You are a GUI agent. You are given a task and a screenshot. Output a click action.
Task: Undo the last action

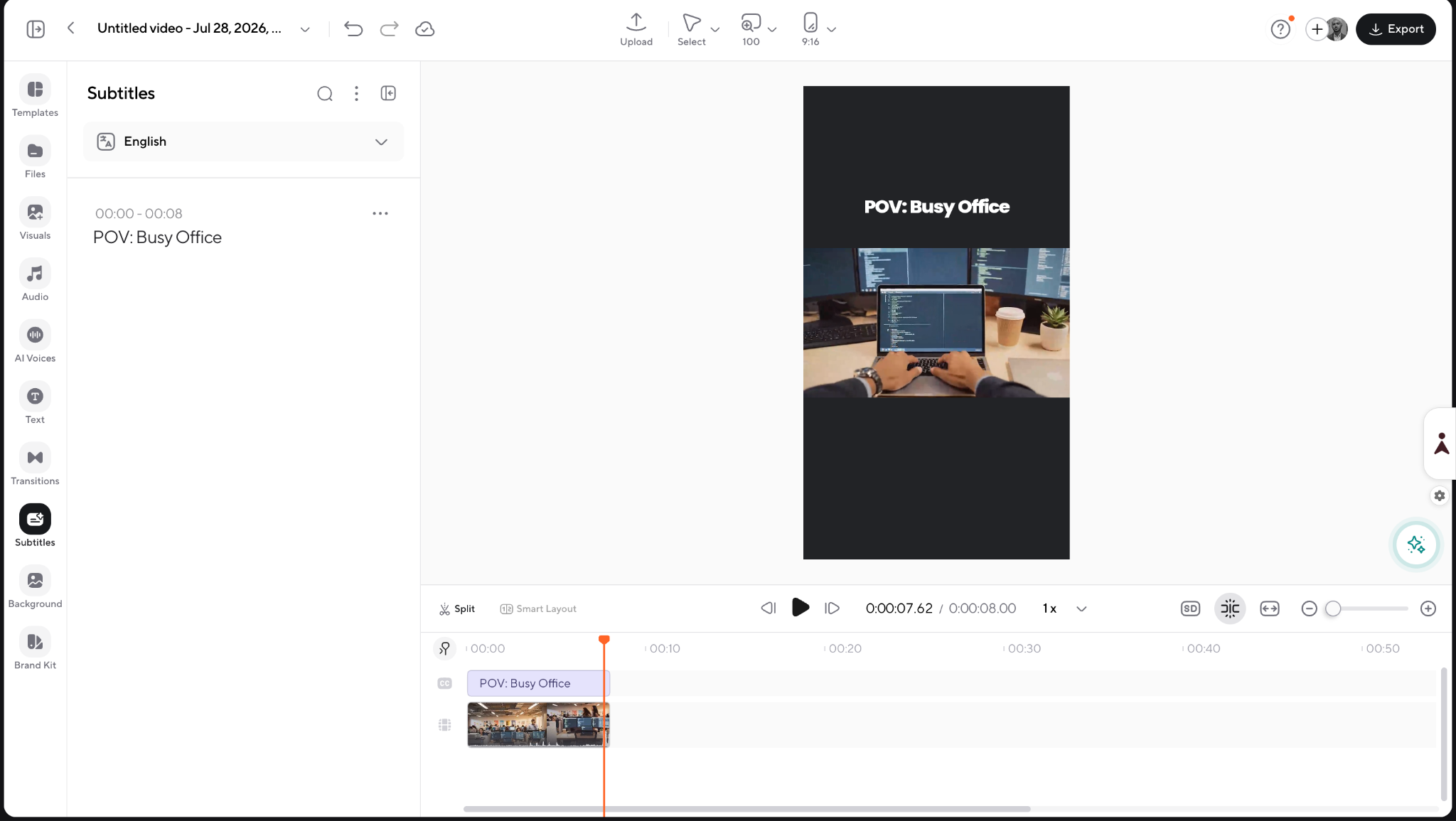353,29
